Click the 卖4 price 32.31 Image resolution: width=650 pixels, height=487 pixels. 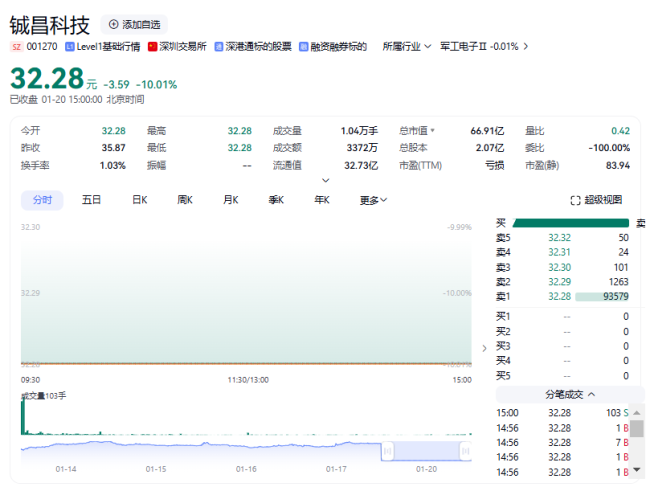click(x=559, y=252)
